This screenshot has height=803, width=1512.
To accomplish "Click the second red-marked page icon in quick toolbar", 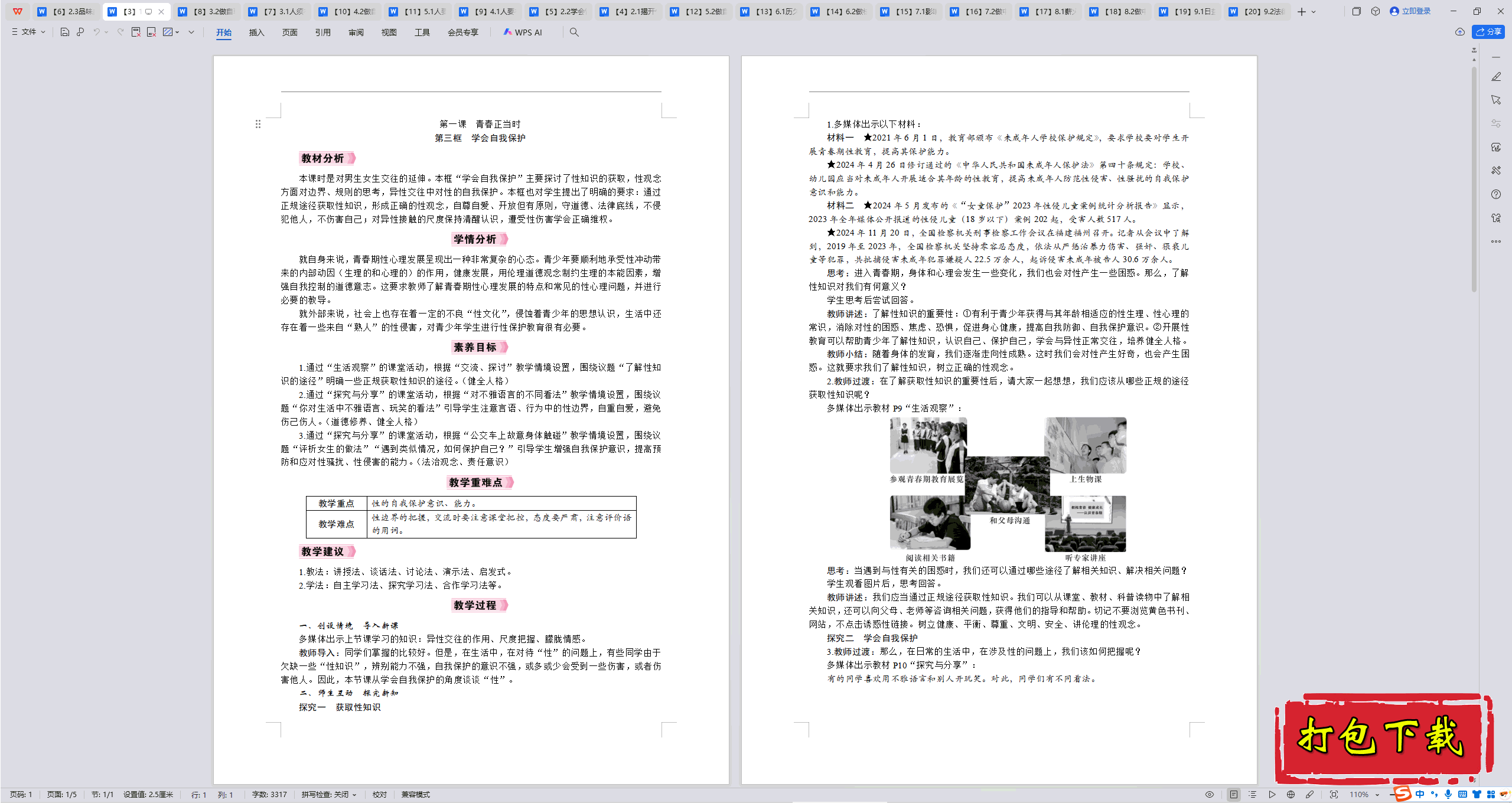I will (x=151, y=32).
